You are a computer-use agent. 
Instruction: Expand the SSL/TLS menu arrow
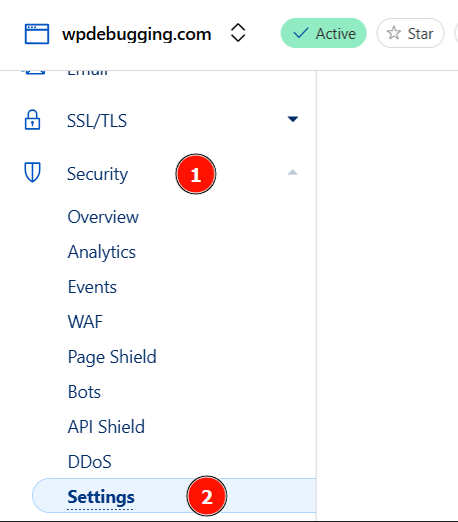pyautogui.click(x=293, y=119)
